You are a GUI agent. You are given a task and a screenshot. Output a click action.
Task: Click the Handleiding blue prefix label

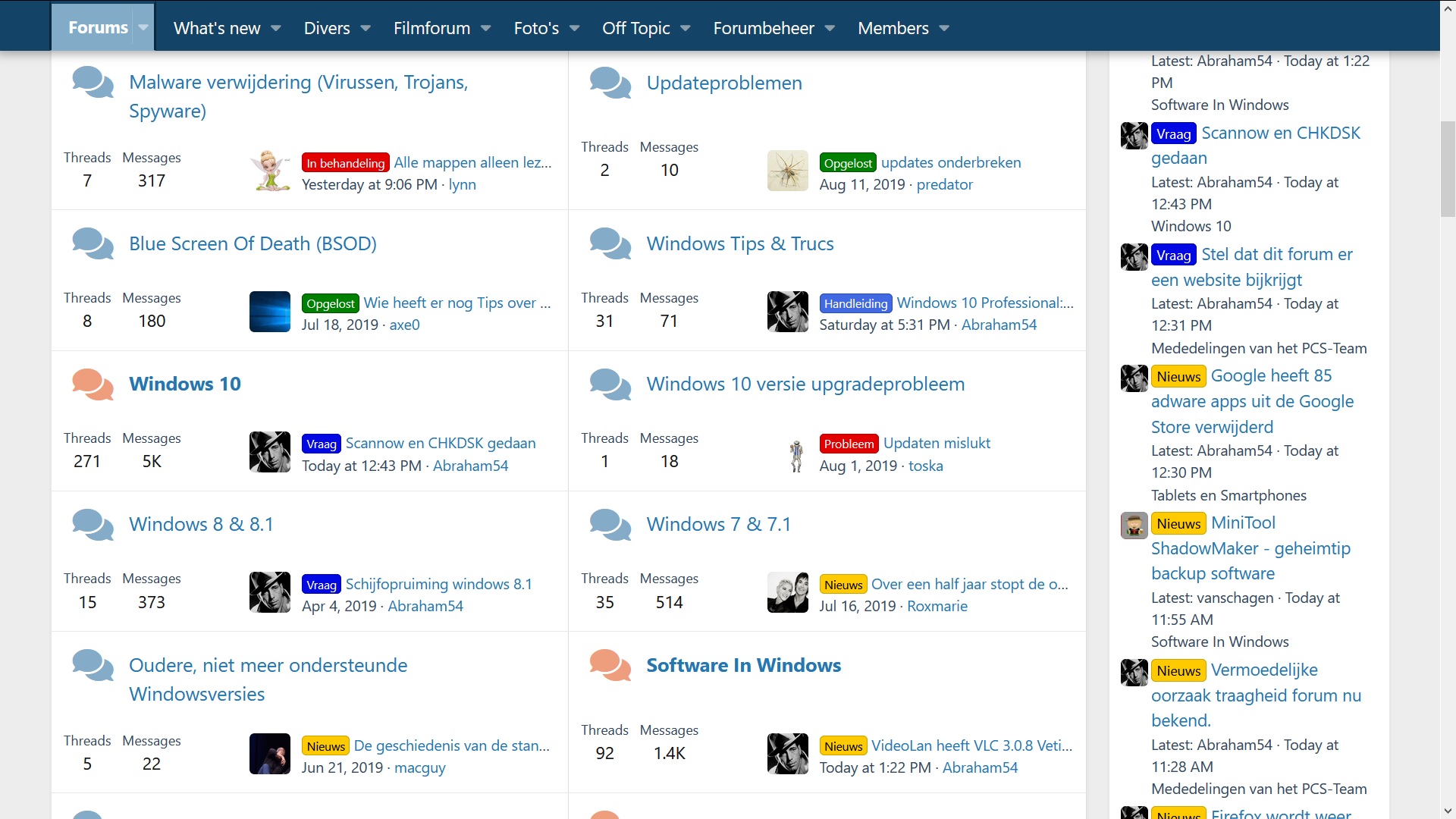tap(855, 303)
